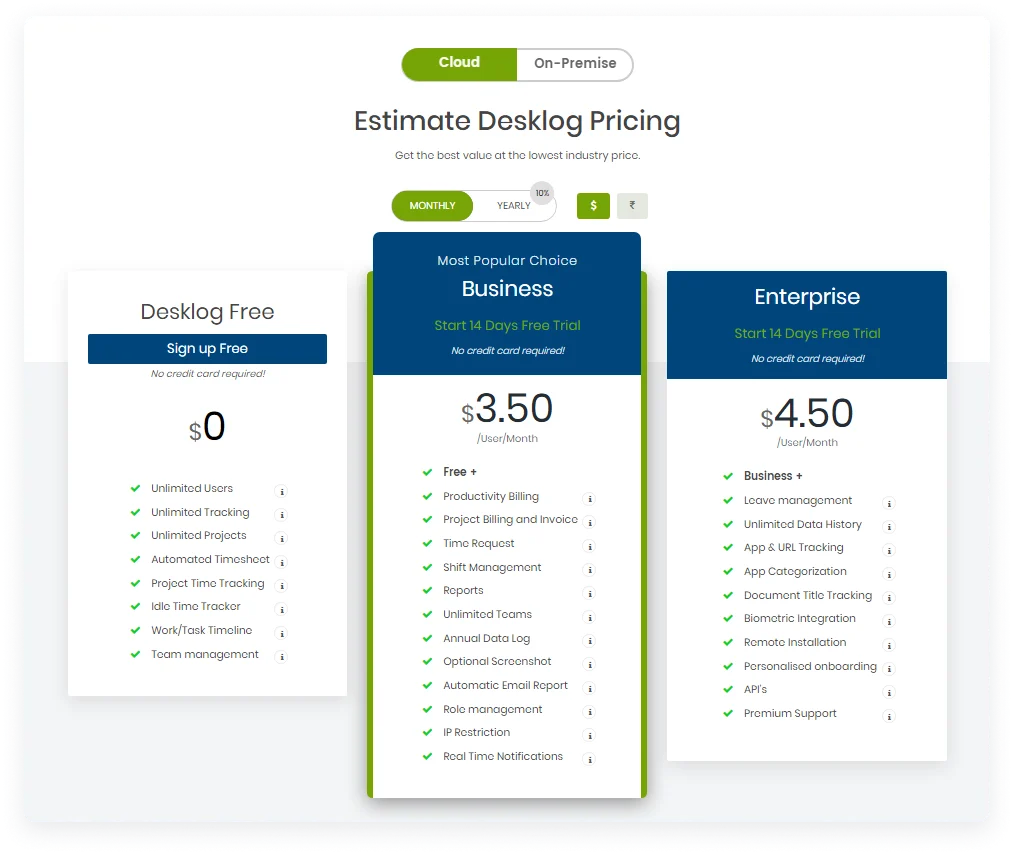Open info icon beside Unlimited Tracking

281,515
